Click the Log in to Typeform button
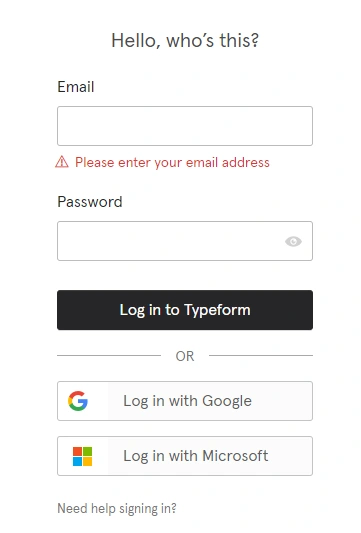The height and width of the screenshot is (533, 361). (x=185, y=310)
